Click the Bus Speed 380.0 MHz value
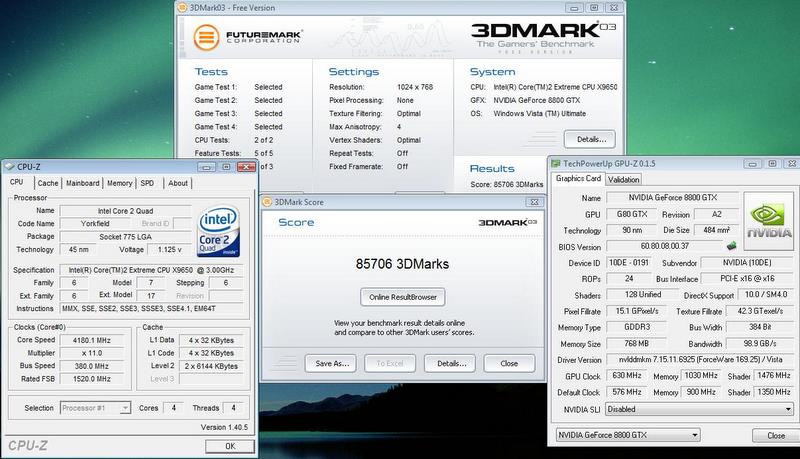This screenshot has height=459, width=800. pyautogui.click(x=92, y=366)
